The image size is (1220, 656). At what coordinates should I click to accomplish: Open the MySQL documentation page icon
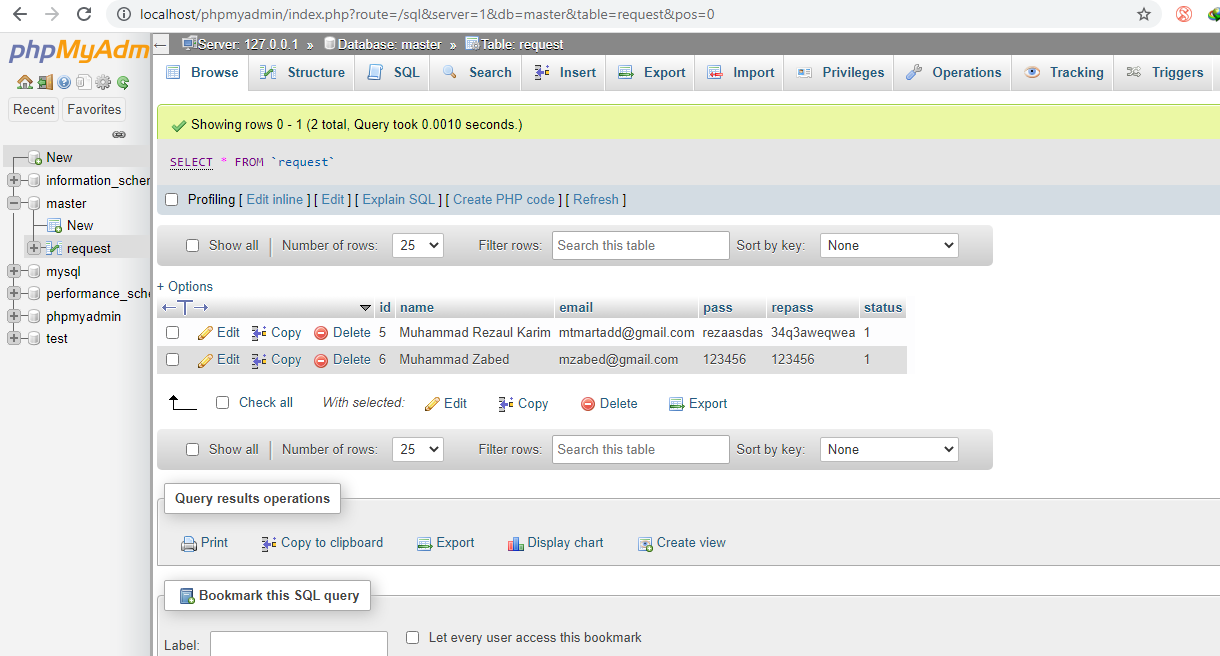(83, 83)
